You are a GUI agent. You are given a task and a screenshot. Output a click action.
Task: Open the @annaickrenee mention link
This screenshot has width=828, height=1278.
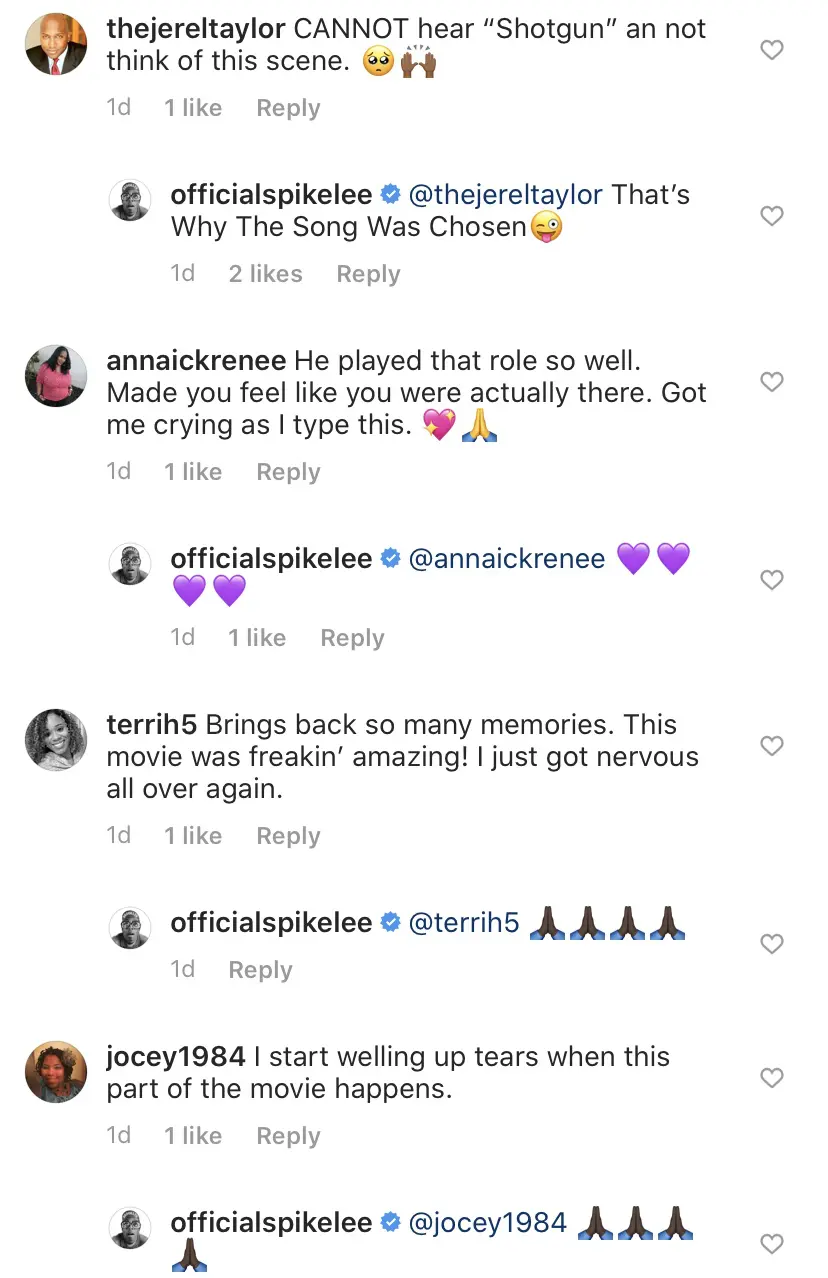coord(507,558)
